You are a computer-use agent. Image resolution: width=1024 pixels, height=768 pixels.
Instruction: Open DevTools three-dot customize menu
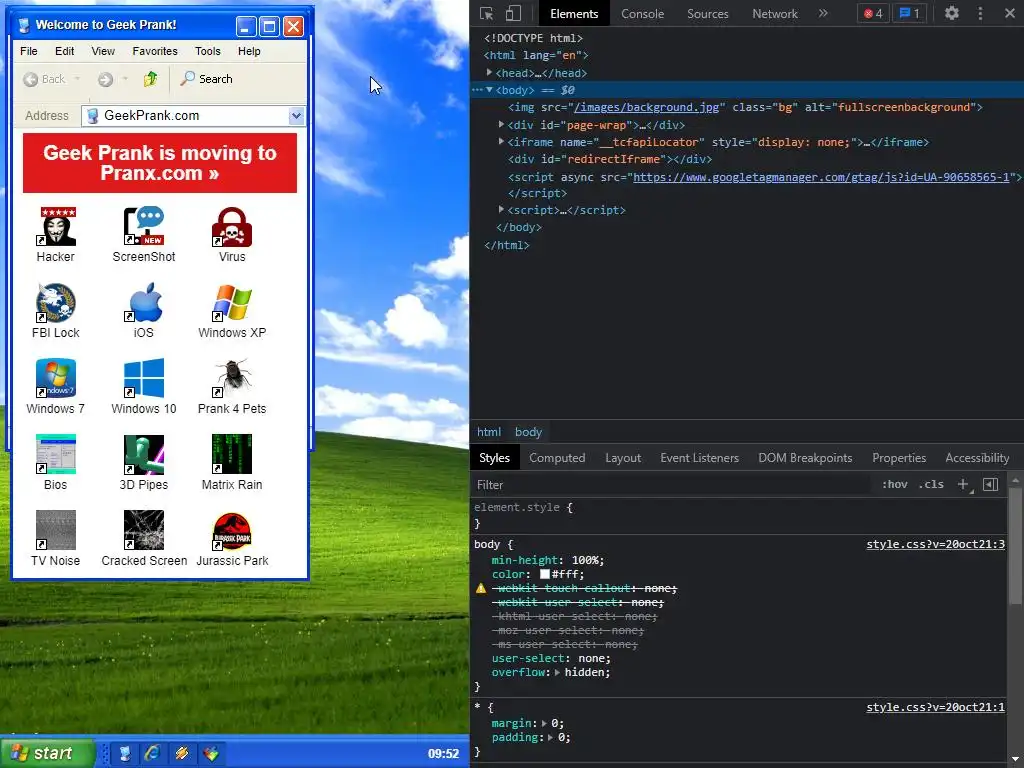click(980, 13)
